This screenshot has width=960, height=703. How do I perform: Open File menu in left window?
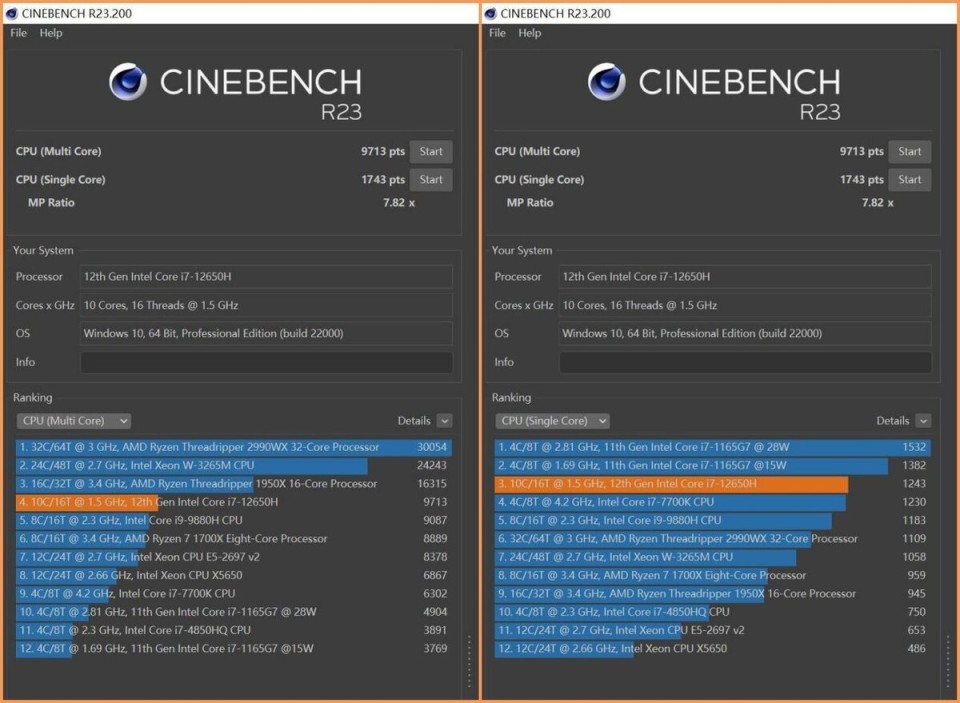(x=18, y=33)
